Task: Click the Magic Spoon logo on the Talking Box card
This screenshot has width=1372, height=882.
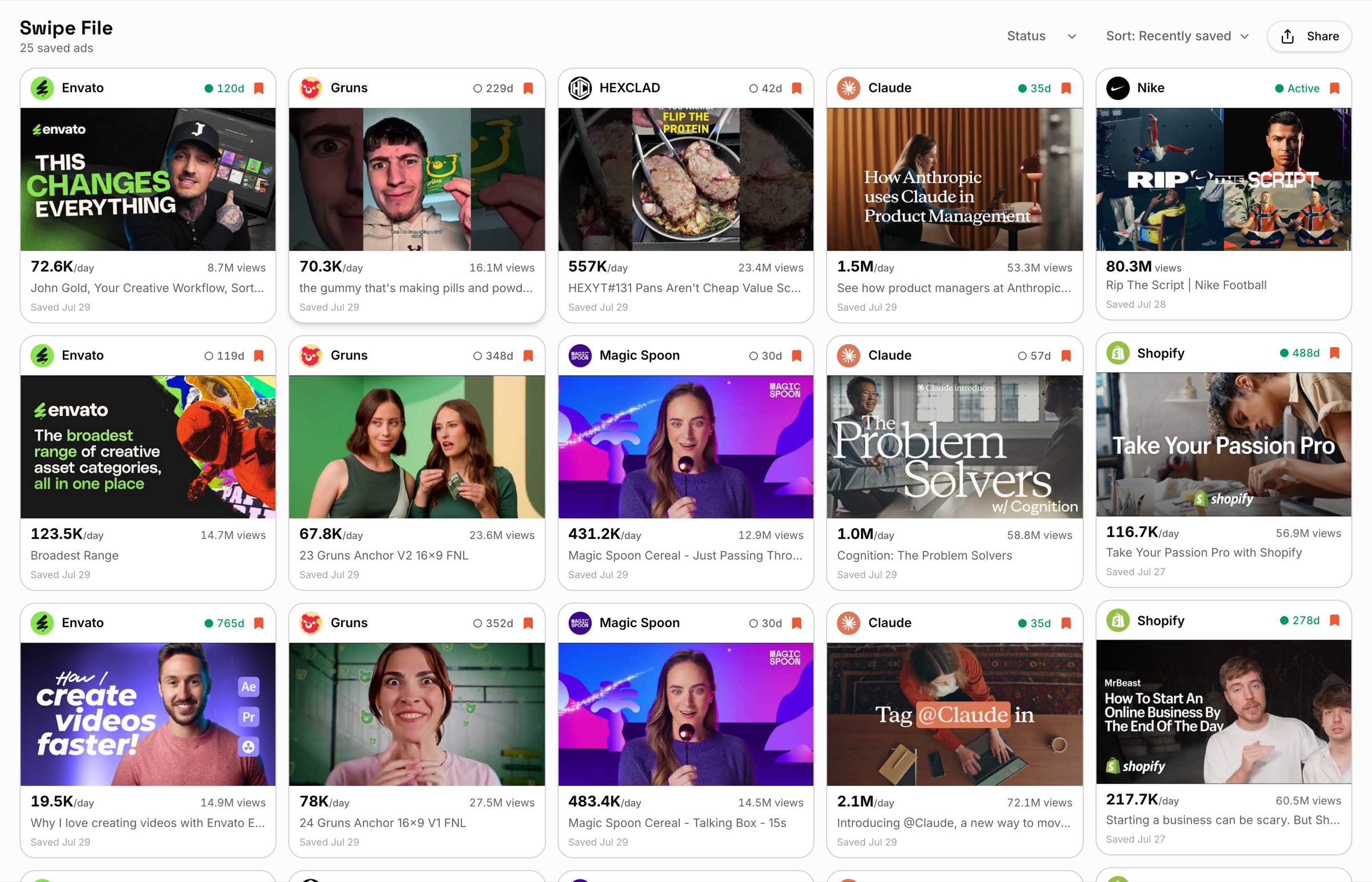Action: [x=580, y=623]
